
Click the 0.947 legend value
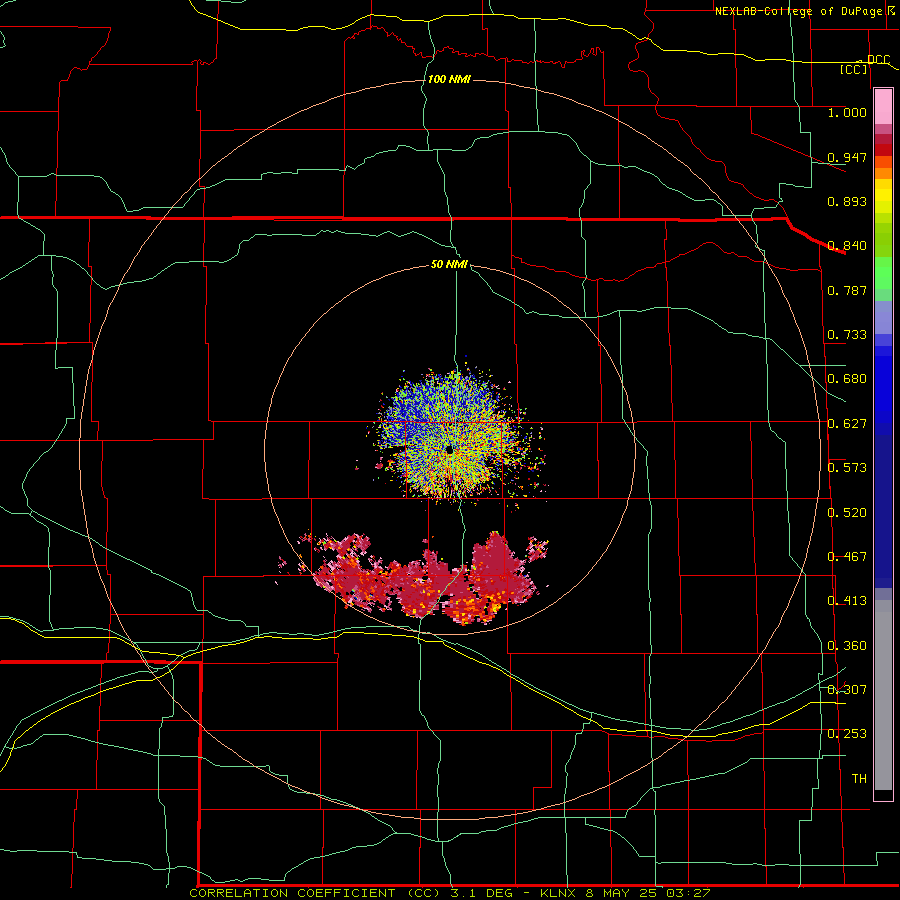pos(847,157)
